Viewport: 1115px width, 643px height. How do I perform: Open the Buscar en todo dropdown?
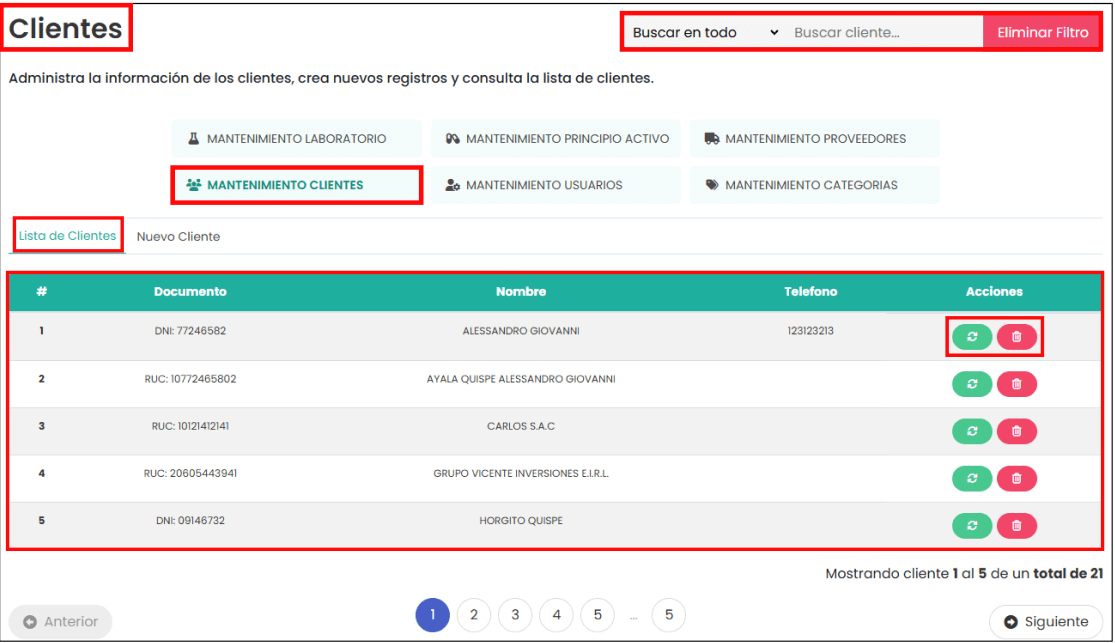point(704,32)
